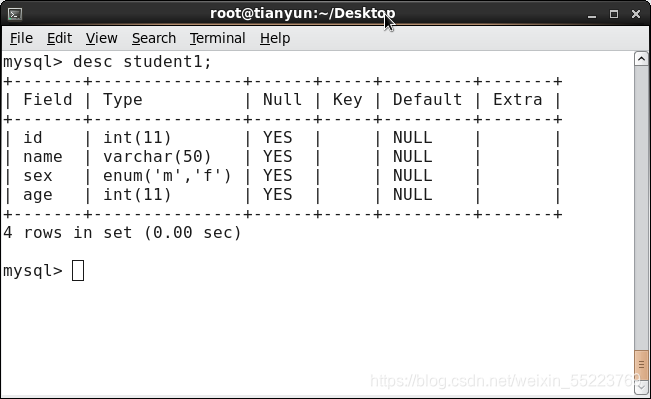The width and height of the screenshot is (651, 399).
Task: Open the View menu
Action: [x=101, y=38]
